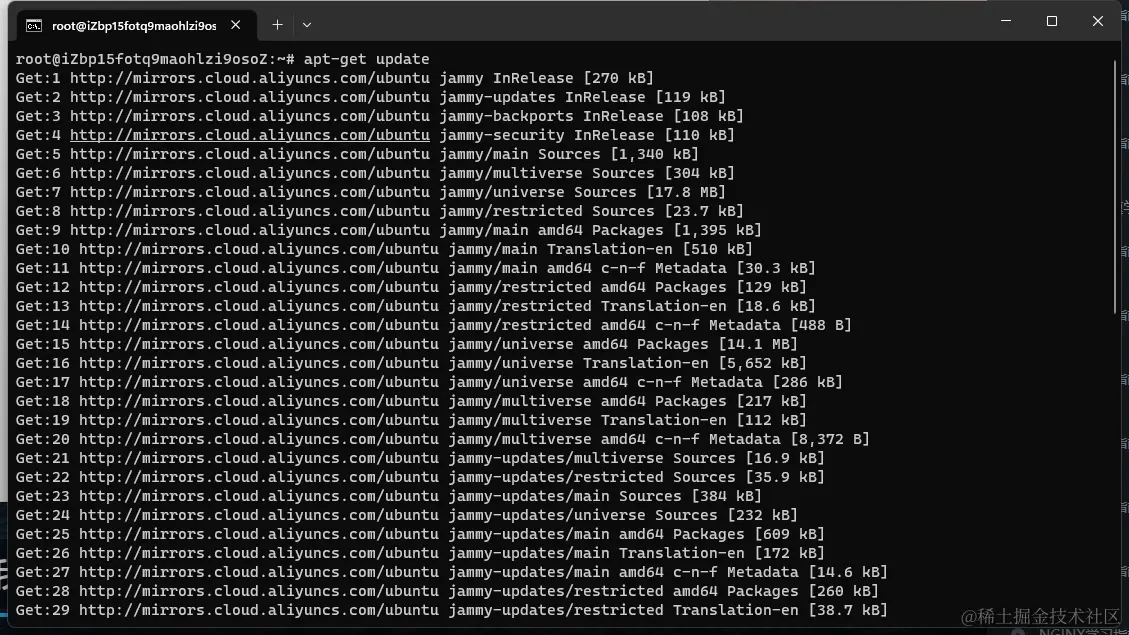This screenshot has width=1129, height=635.
Task: Maximize the terminal window
Action: tap(1052, 21)
